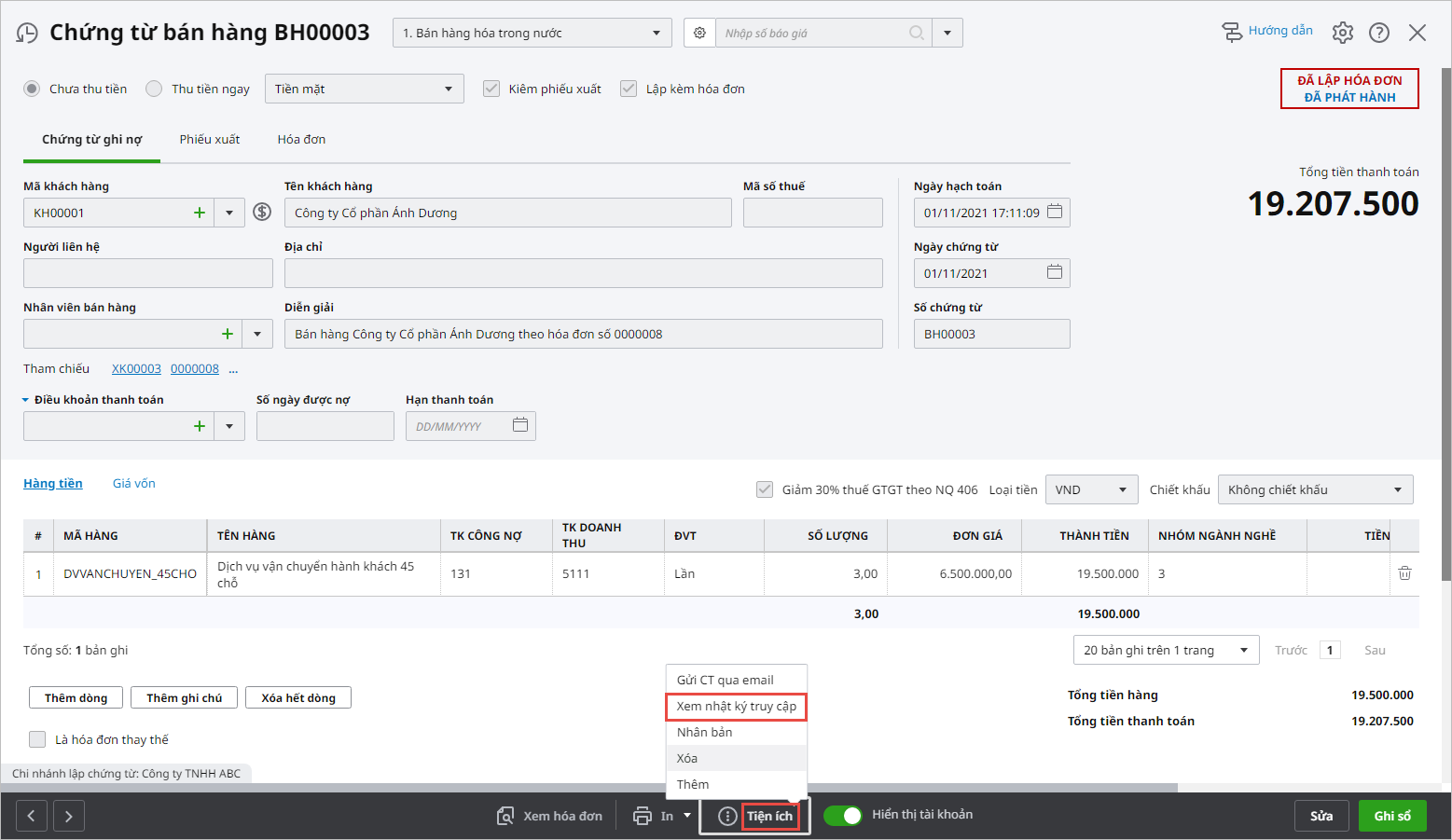Open reference link XK00003
Image resolution: width=1452 pixels, height=840 pixels.
136,368
